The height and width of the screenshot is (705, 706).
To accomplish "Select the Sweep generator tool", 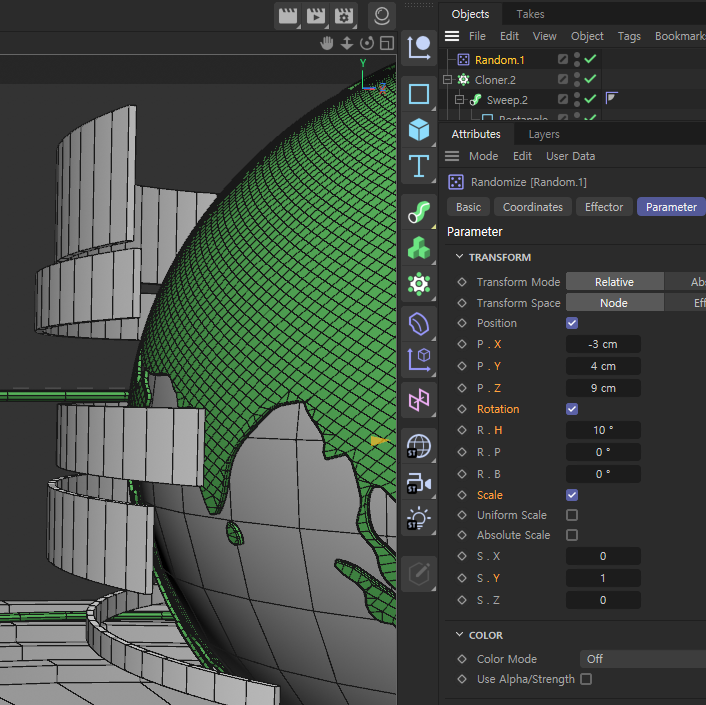I will [x=419, y=212].
